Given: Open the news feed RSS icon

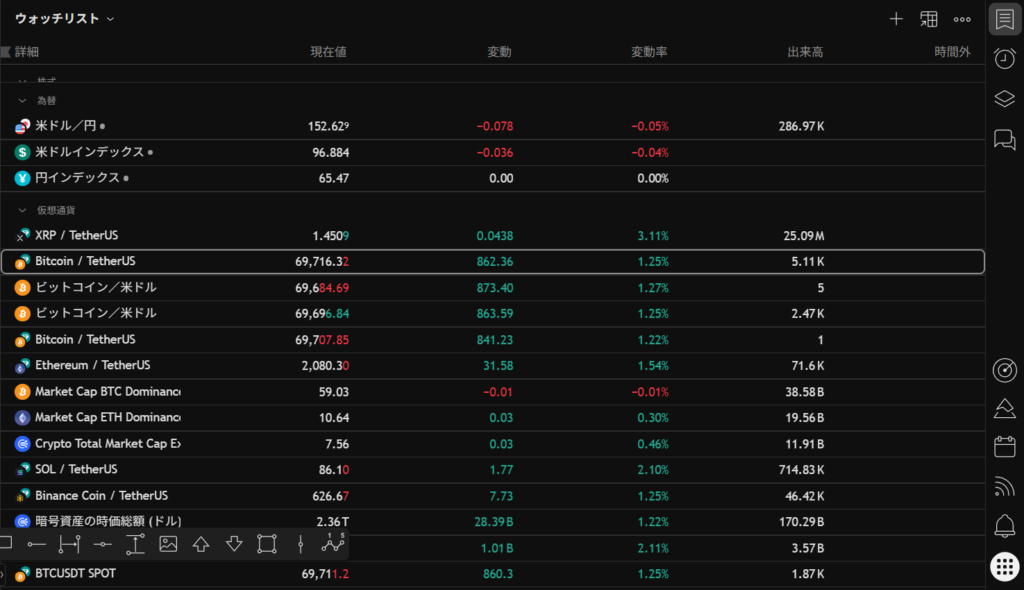Looking at the screenshot, I should coord(1005,487).
